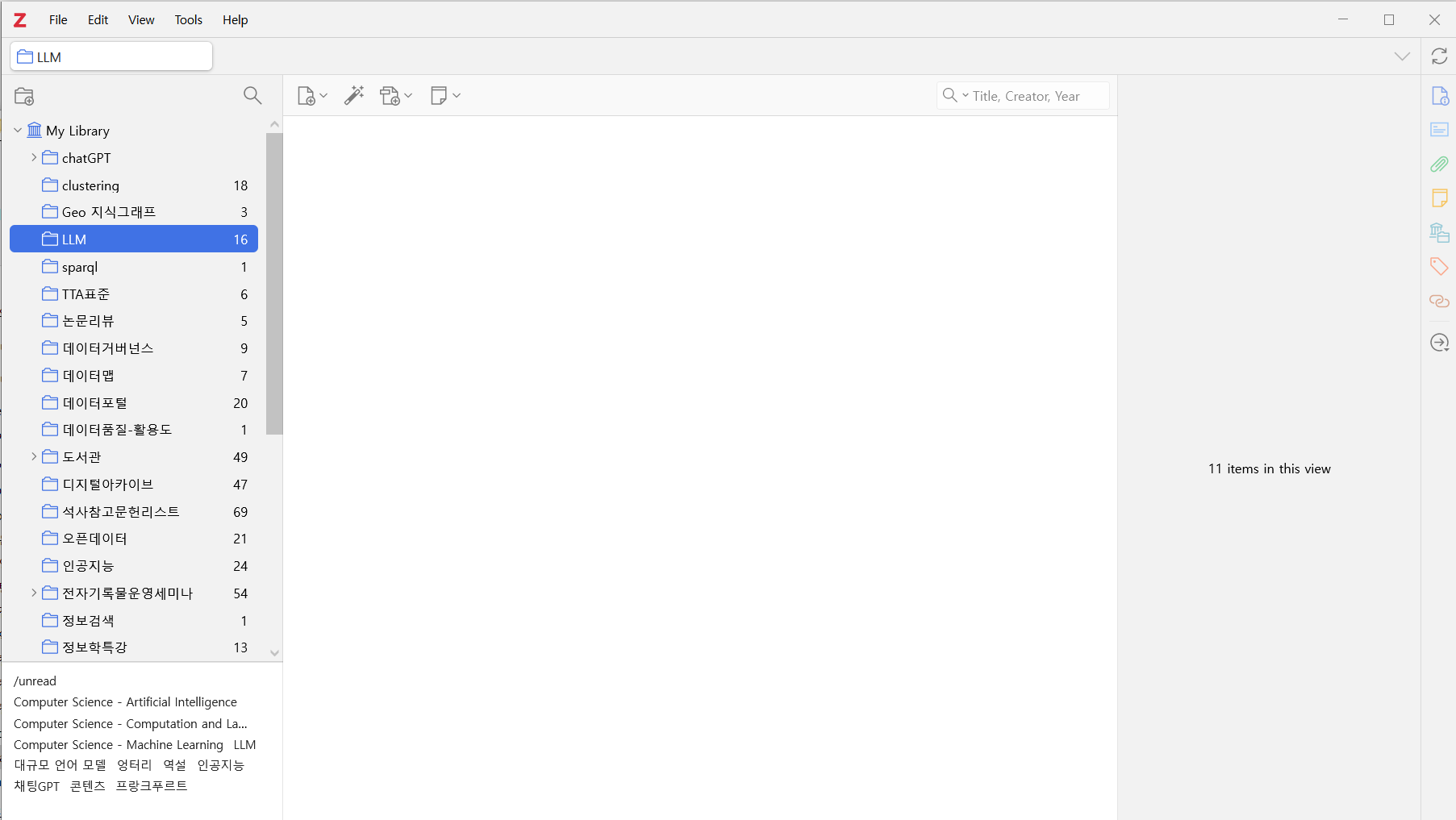Expand the 전자기록물운영세미나 collection
This screenshot has height=820, width=1456.
pyautogui.click(x=34, y=593)
